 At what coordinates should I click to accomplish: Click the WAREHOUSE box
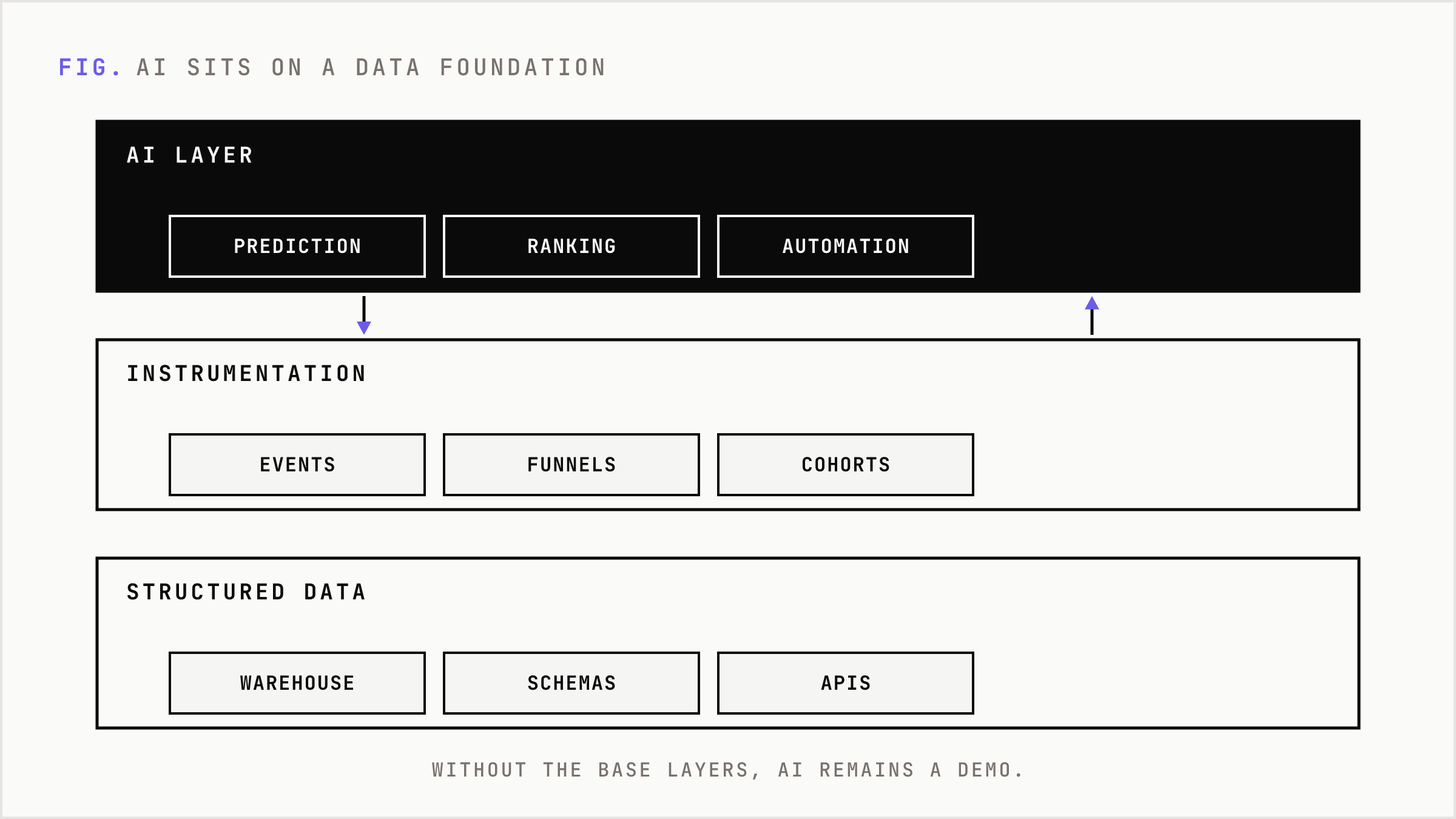[297, 683]
